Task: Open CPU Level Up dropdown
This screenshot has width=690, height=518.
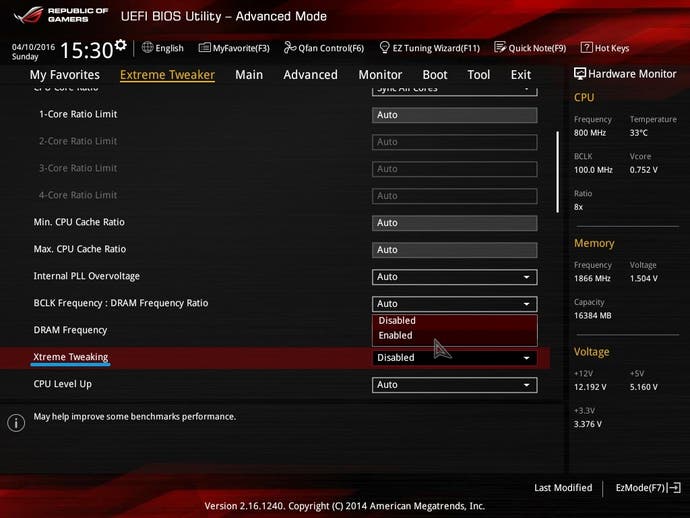Action: 455,385
